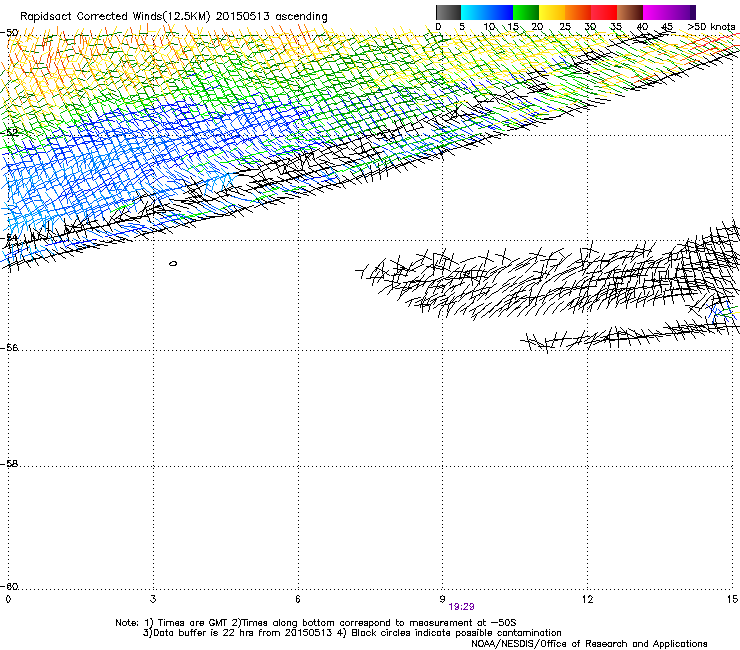
Task: Select the yellow 20-25 knots color swatch
Action: pos(552,12)
